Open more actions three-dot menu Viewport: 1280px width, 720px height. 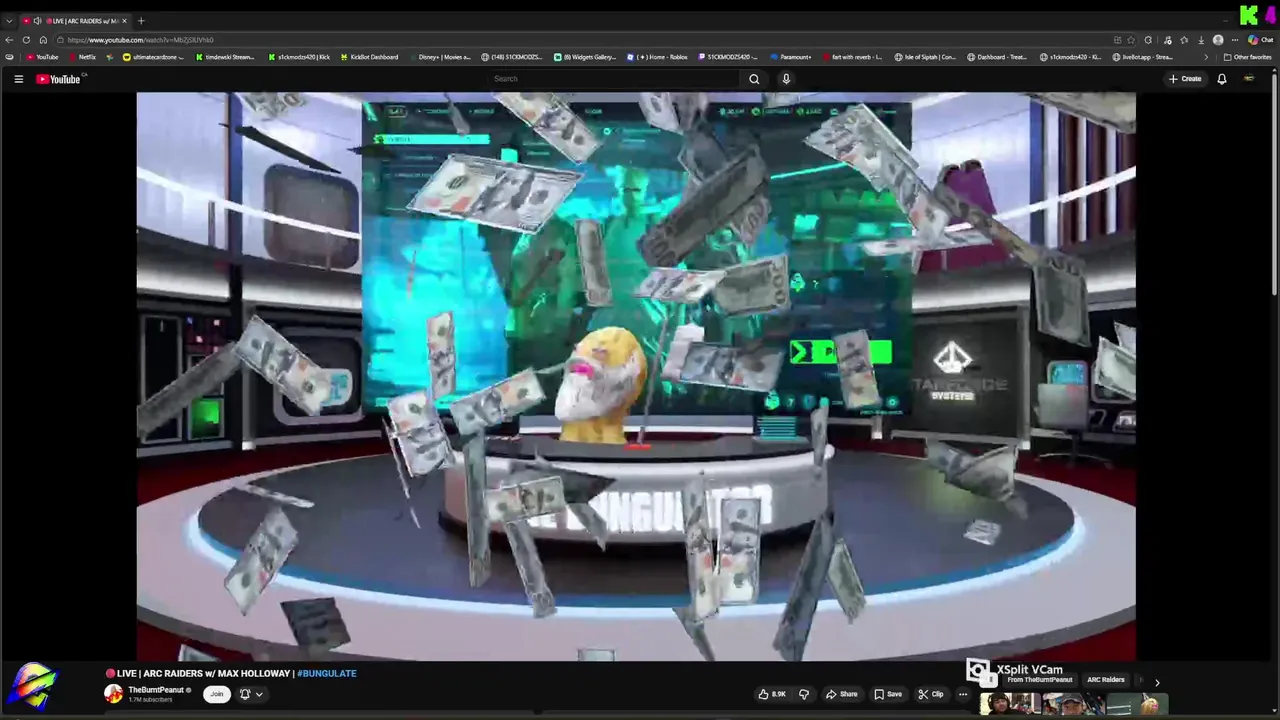[963, 694]
